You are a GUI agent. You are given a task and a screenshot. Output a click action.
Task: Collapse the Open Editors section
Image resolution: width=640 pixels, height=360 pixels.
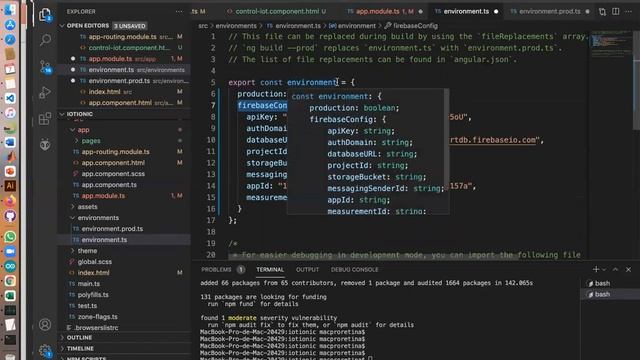(x=88, y=26)
